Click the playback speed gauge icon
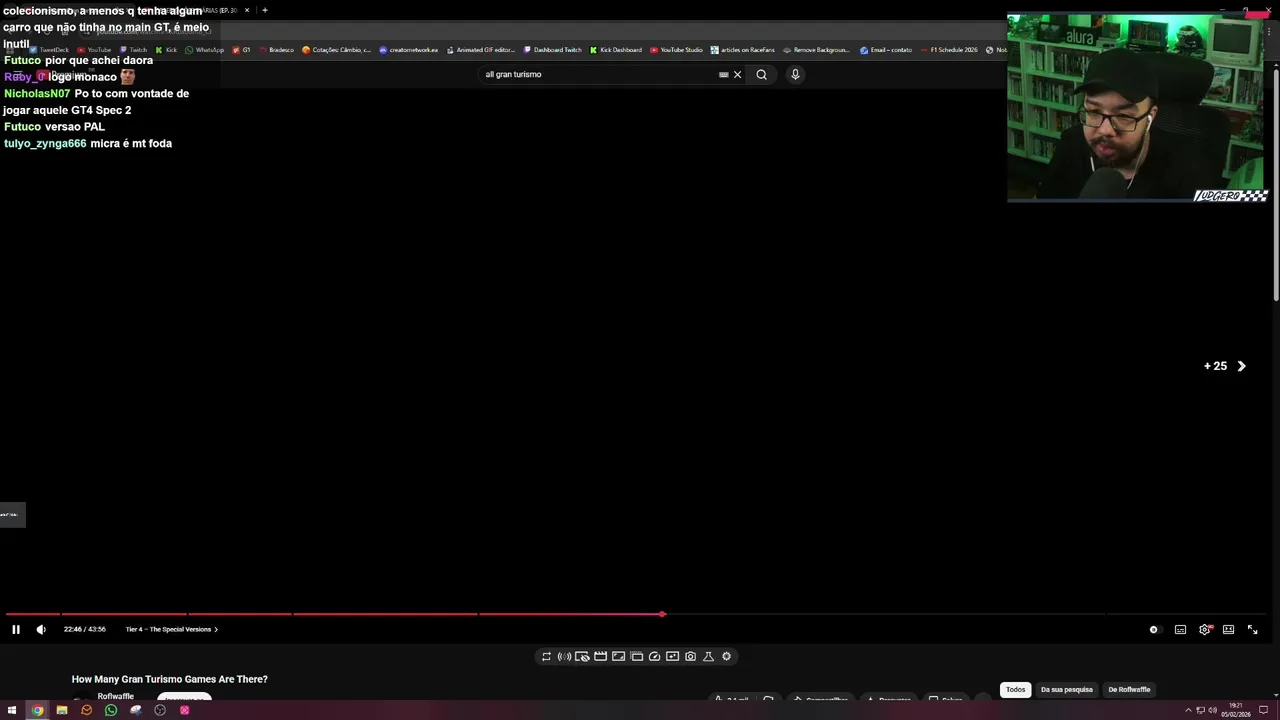This screenshot has height=720, width=1280. coord(654,656)
